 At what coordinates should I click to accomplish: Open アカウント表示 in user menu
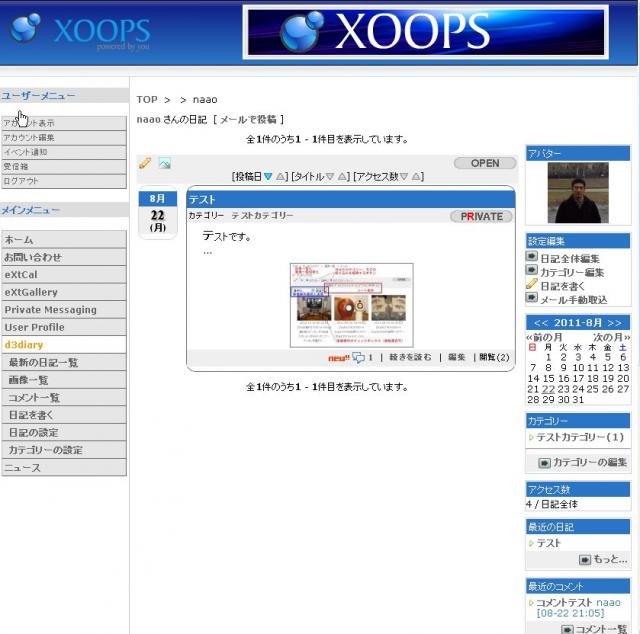pyautogui.click(x=64, y=123)
